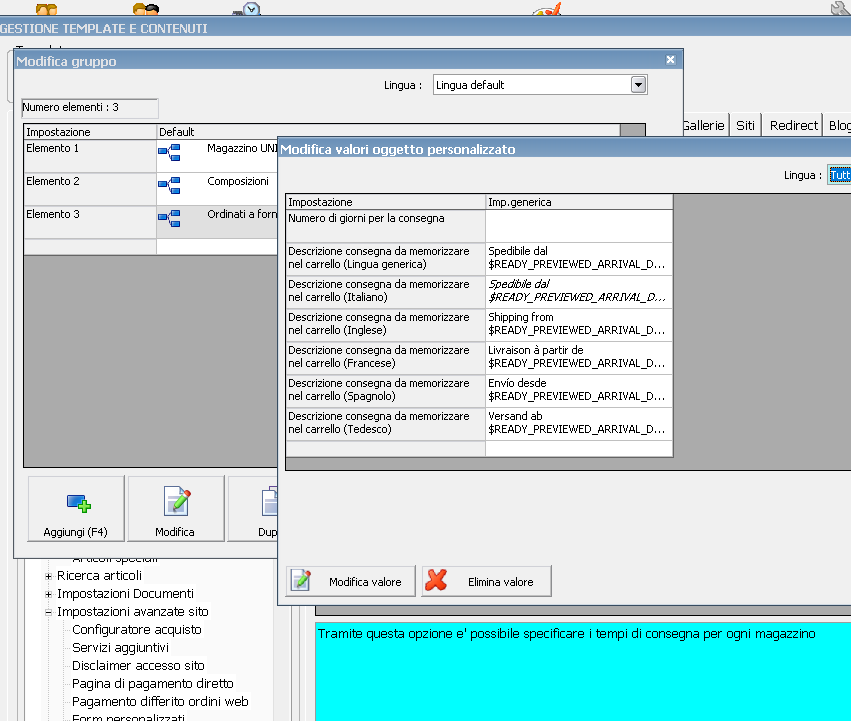Click the red X icon on Elimina valore
851x721 pixels.
click(x=436, y=580)
